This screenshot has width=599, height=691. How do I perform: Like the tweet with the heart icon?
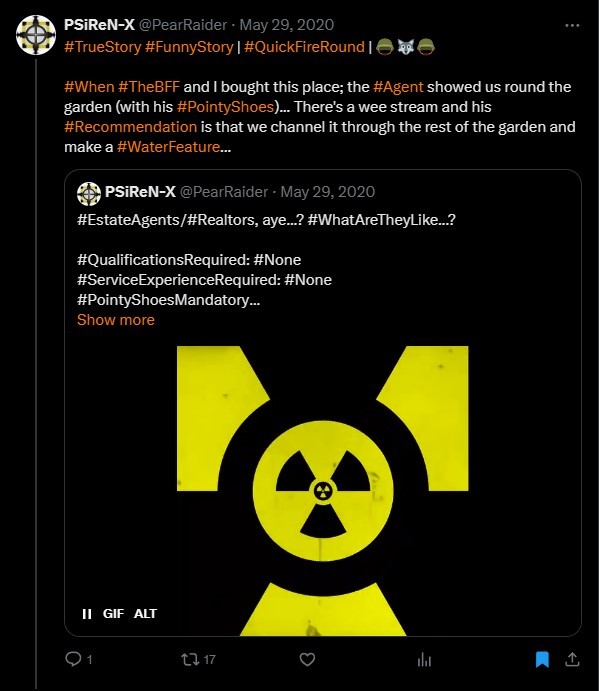coord(307,659)
